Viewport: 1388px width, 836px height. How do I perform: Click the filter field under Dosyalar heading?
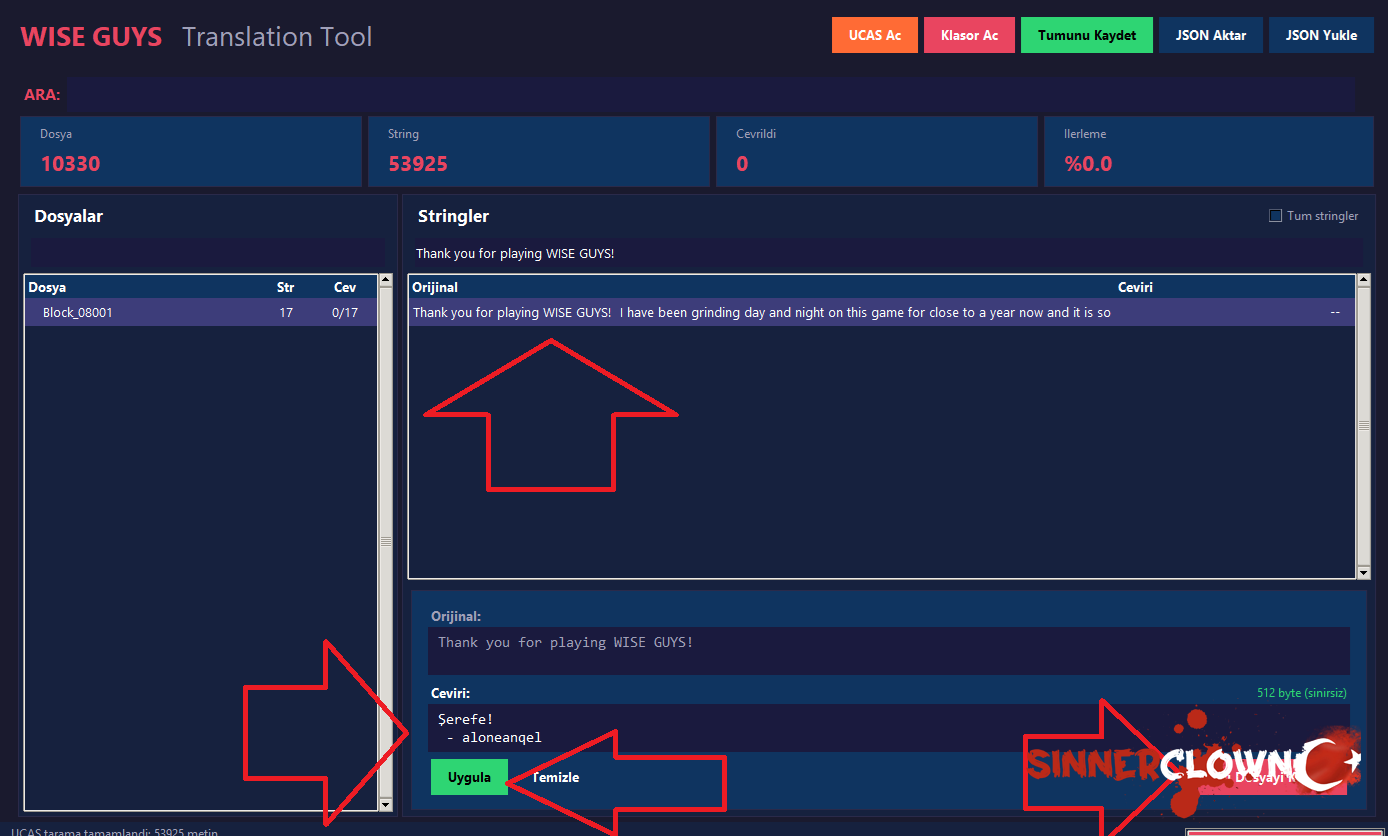207,252
